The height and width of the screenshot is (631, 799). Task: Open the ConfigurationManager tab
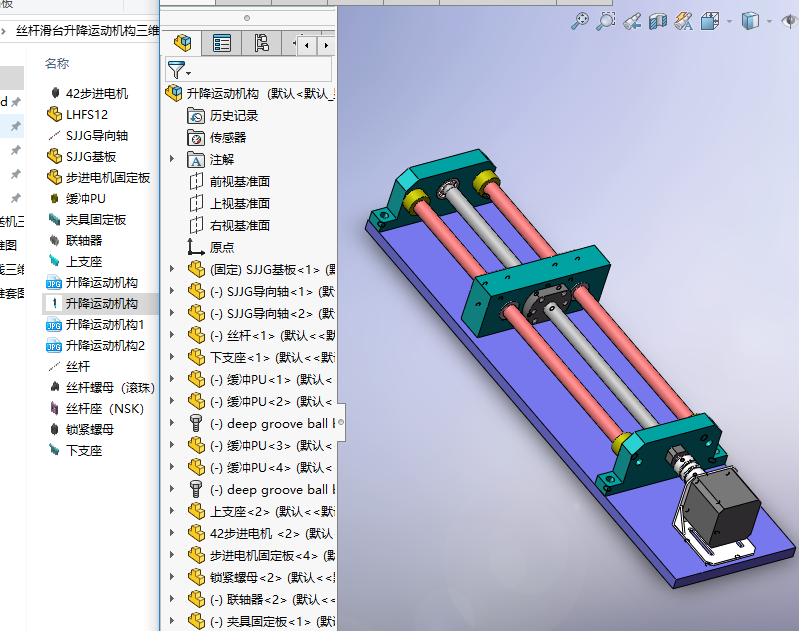point(261,43)
